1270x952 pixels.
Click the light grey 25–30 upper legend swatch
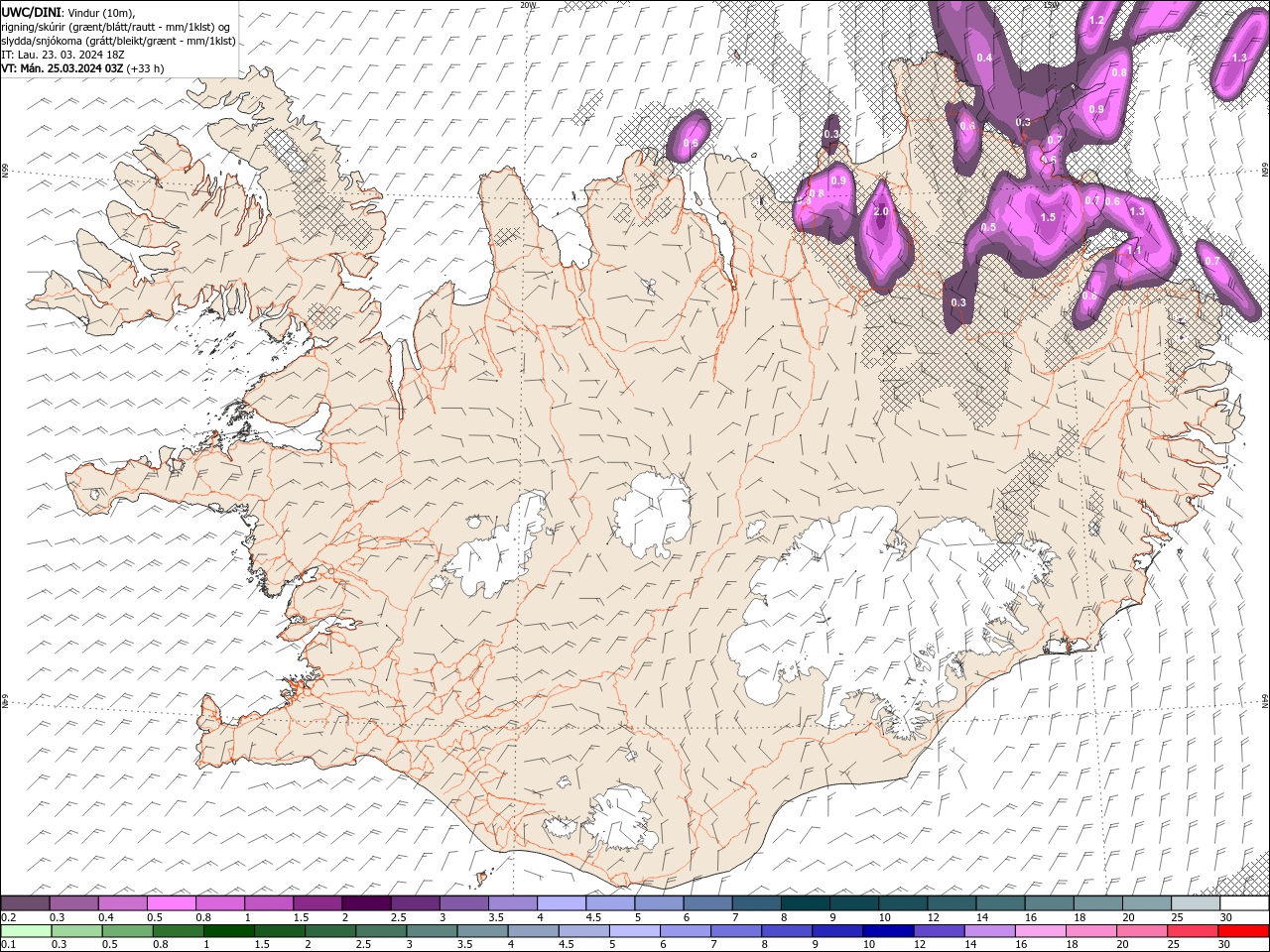point(1196,902)
